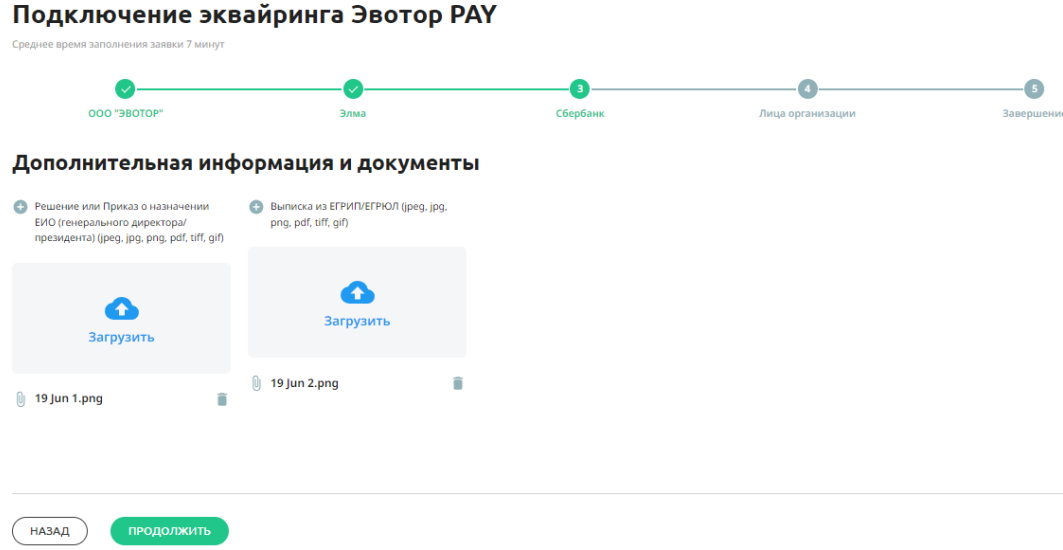The width and height of the screenshot is (1063, 550).
Task: Go to the completed step ООО "ЭВОТОР"
Action: coord(125,89)
